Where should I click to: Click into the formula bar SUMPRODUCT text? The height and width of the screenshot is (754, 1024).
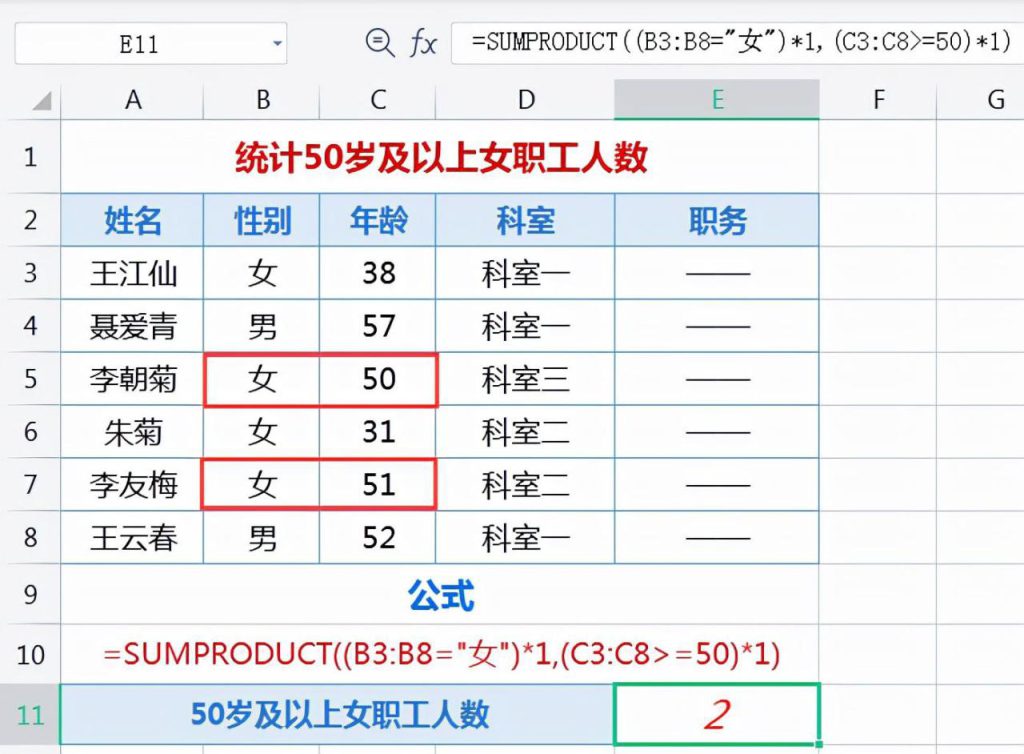[x=740, y=44]
